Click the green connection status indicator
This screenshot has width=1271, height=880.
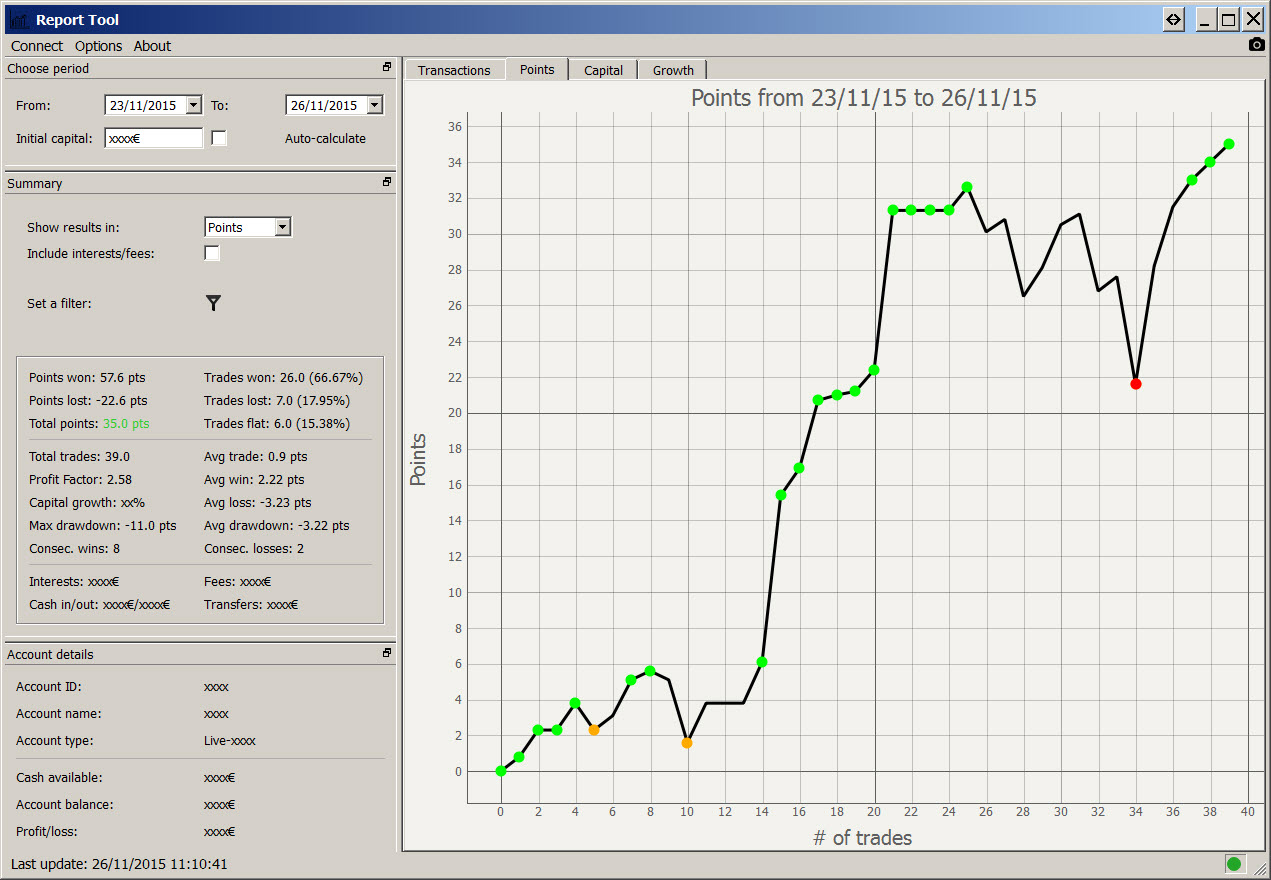point(1234,864)
